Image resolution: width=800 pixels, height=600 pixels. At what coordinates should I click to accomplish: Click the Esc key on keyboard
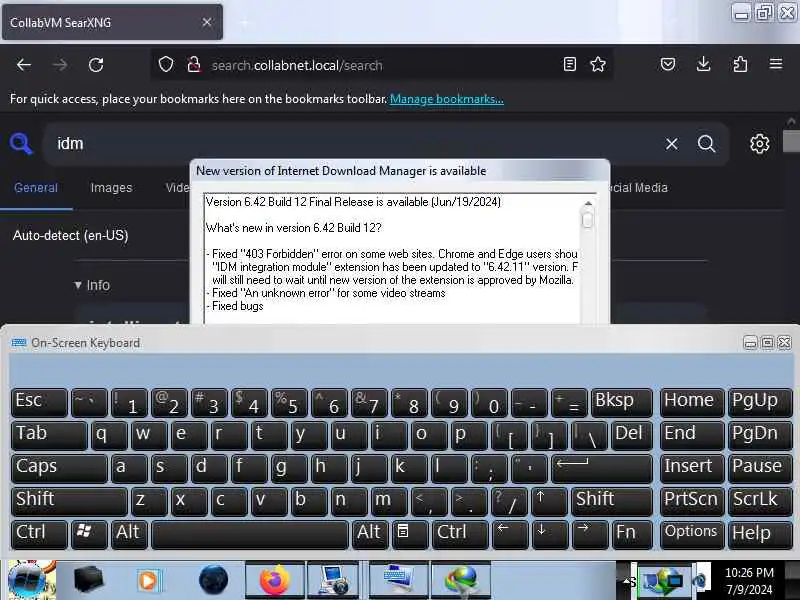(39, 402)
